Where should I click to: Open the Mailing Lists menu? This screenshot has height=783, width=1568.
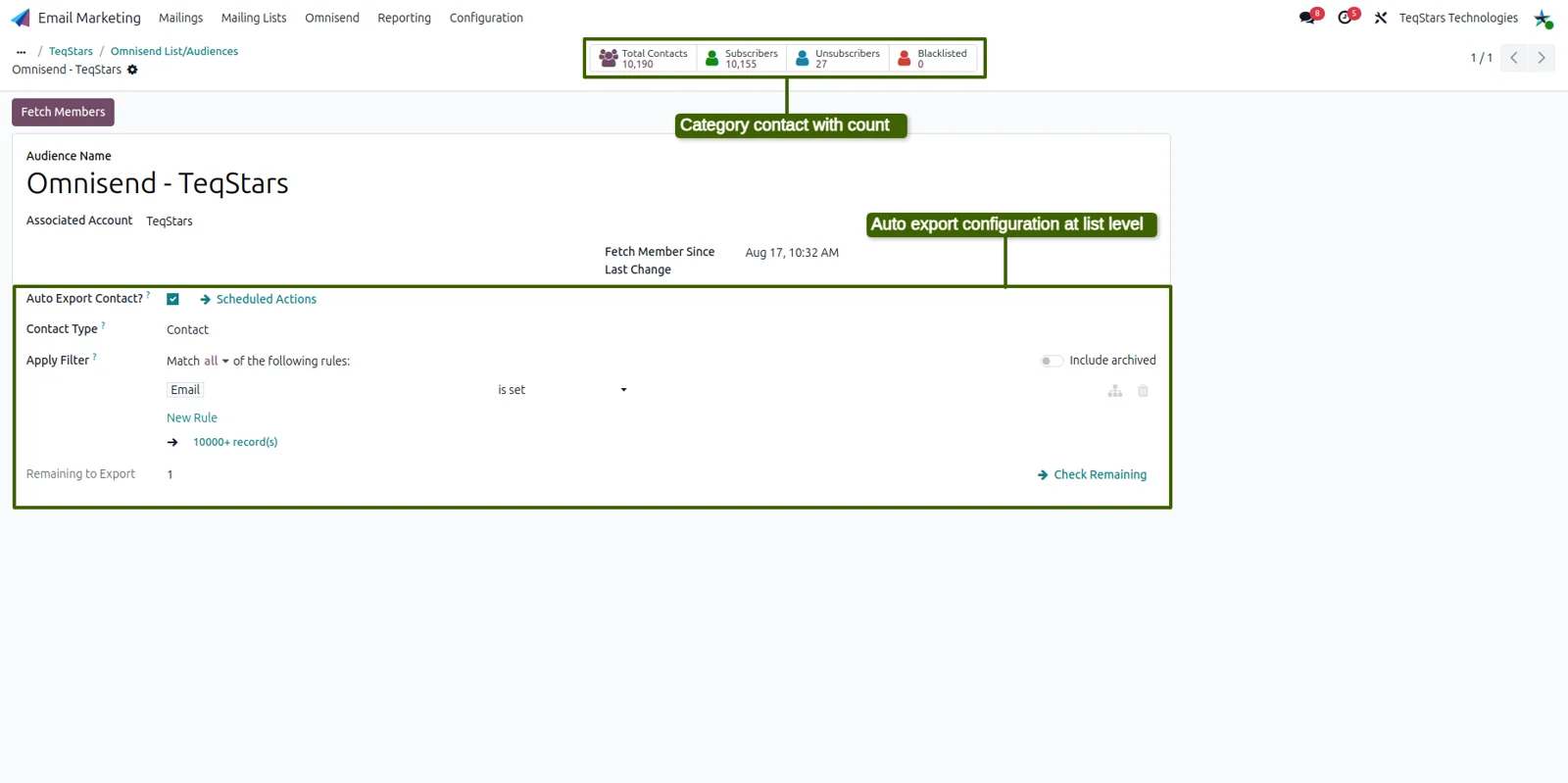254,18
